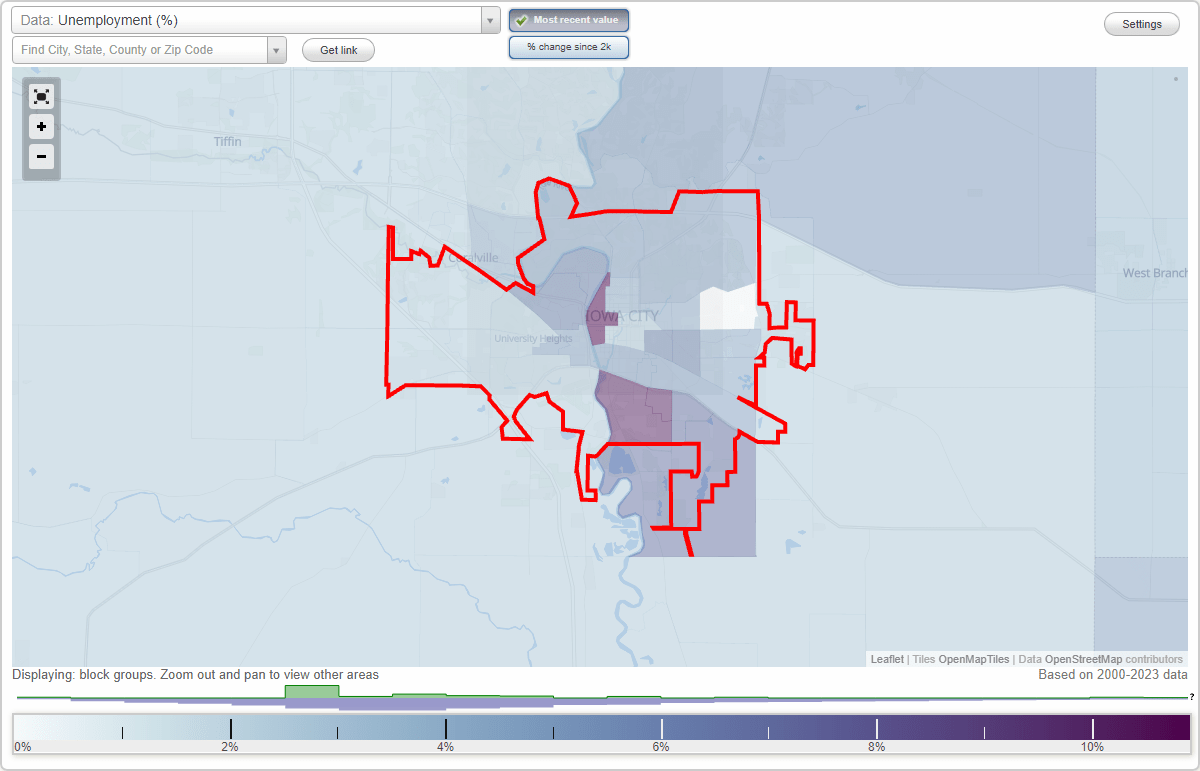Open the legend help question mark
Screen dimensions: 1200x771
[x=1194, y=698]
